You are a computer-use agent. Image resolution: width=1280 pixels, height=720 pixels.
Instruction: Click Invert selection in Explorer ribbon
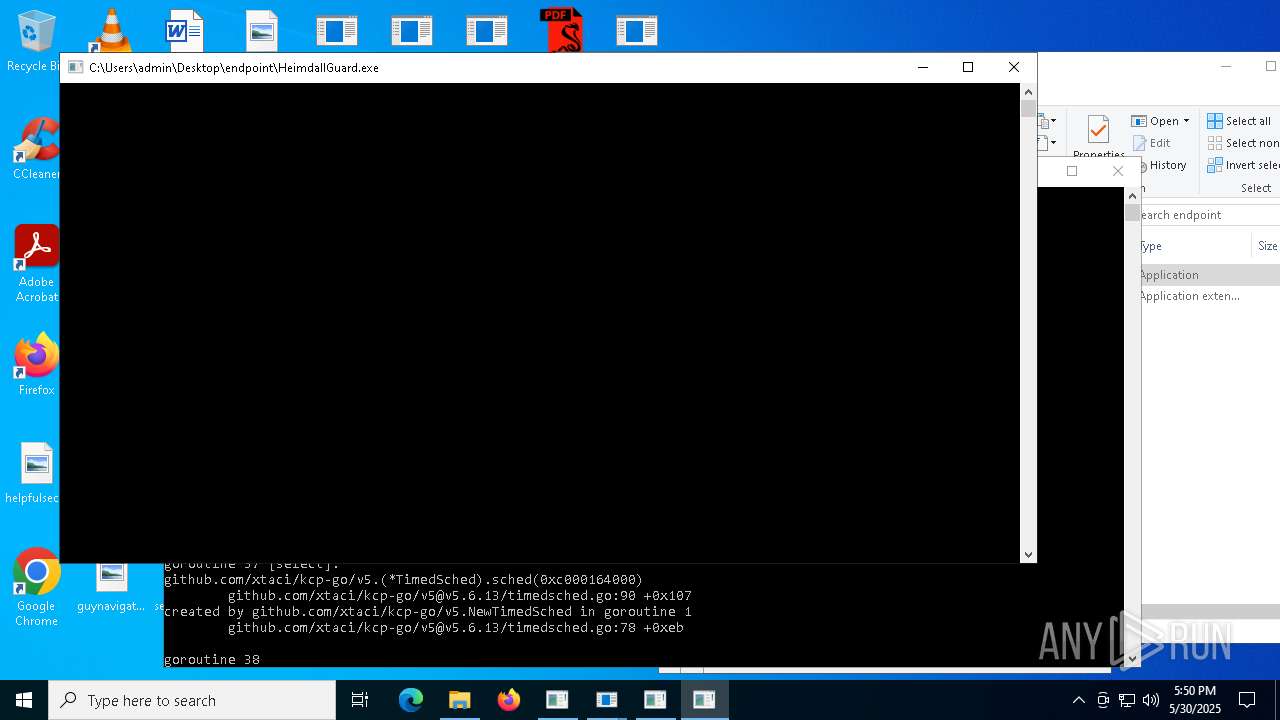tap(1243, 165)
